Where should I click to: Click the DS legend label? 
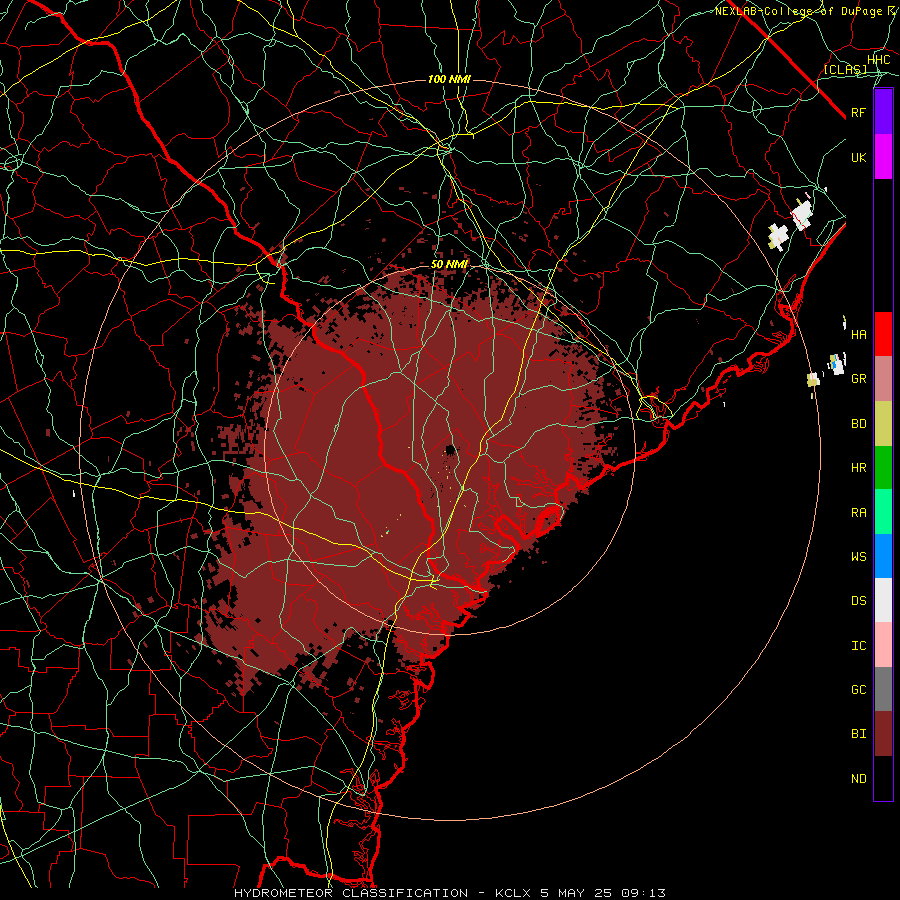pos(859,601)
